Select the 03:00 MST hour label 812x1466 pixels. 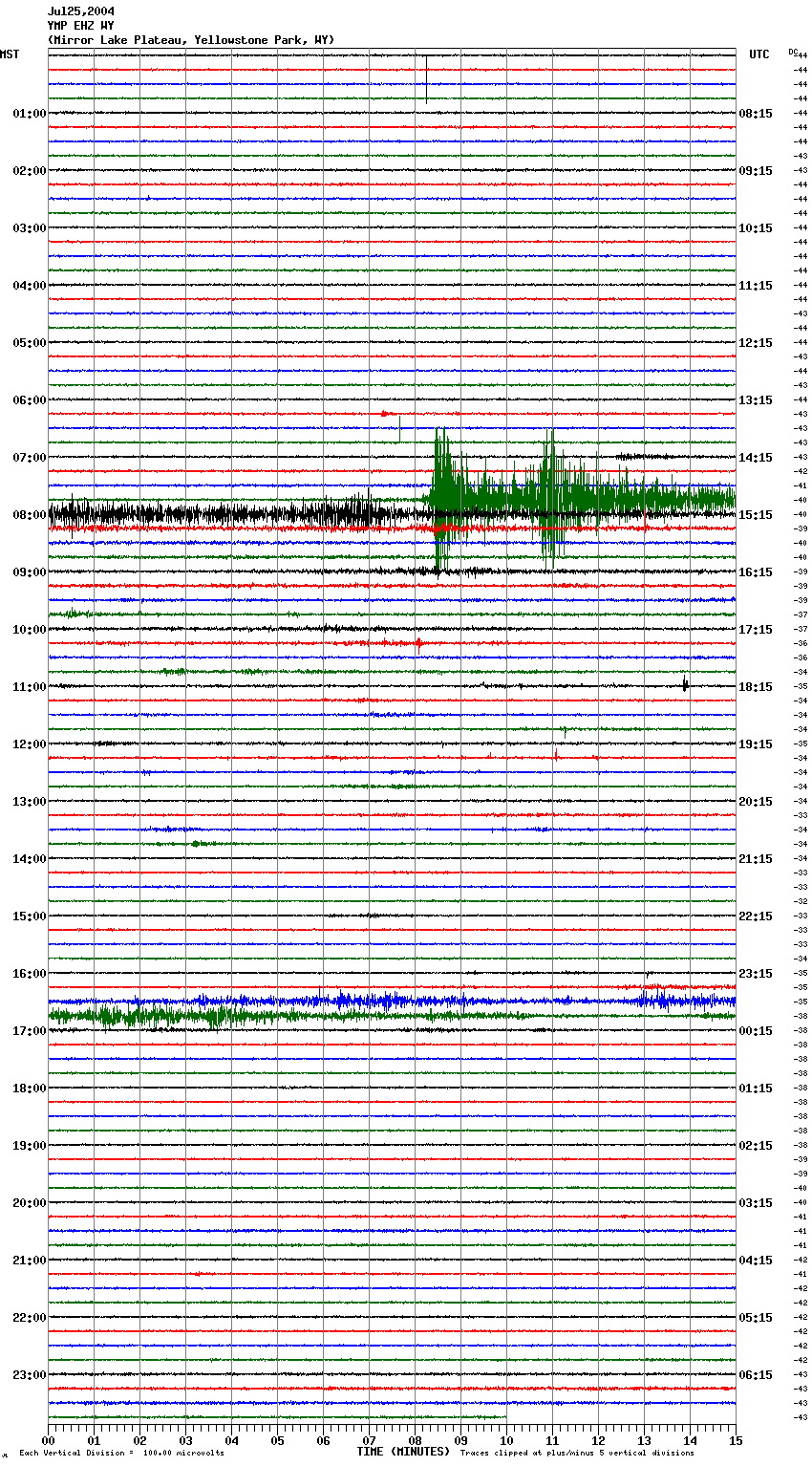pos(30,228)
